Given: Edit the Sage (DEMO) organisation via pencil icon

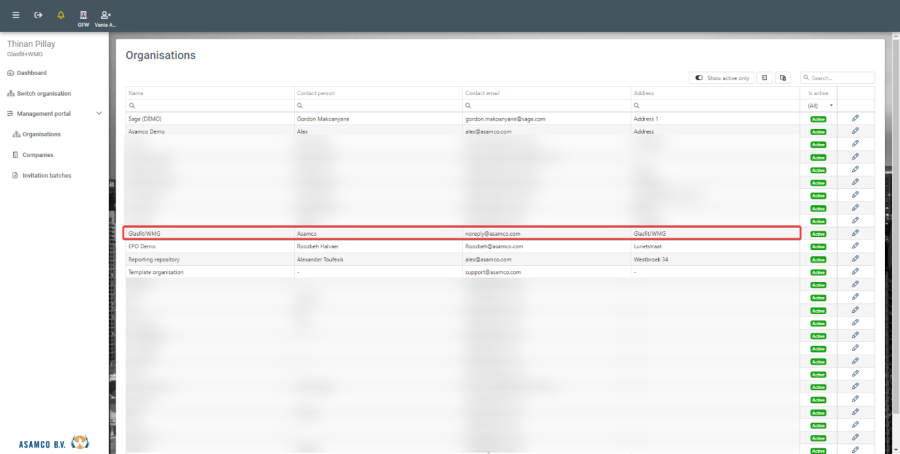Looking at the screenshot, I should coord(855,118).
